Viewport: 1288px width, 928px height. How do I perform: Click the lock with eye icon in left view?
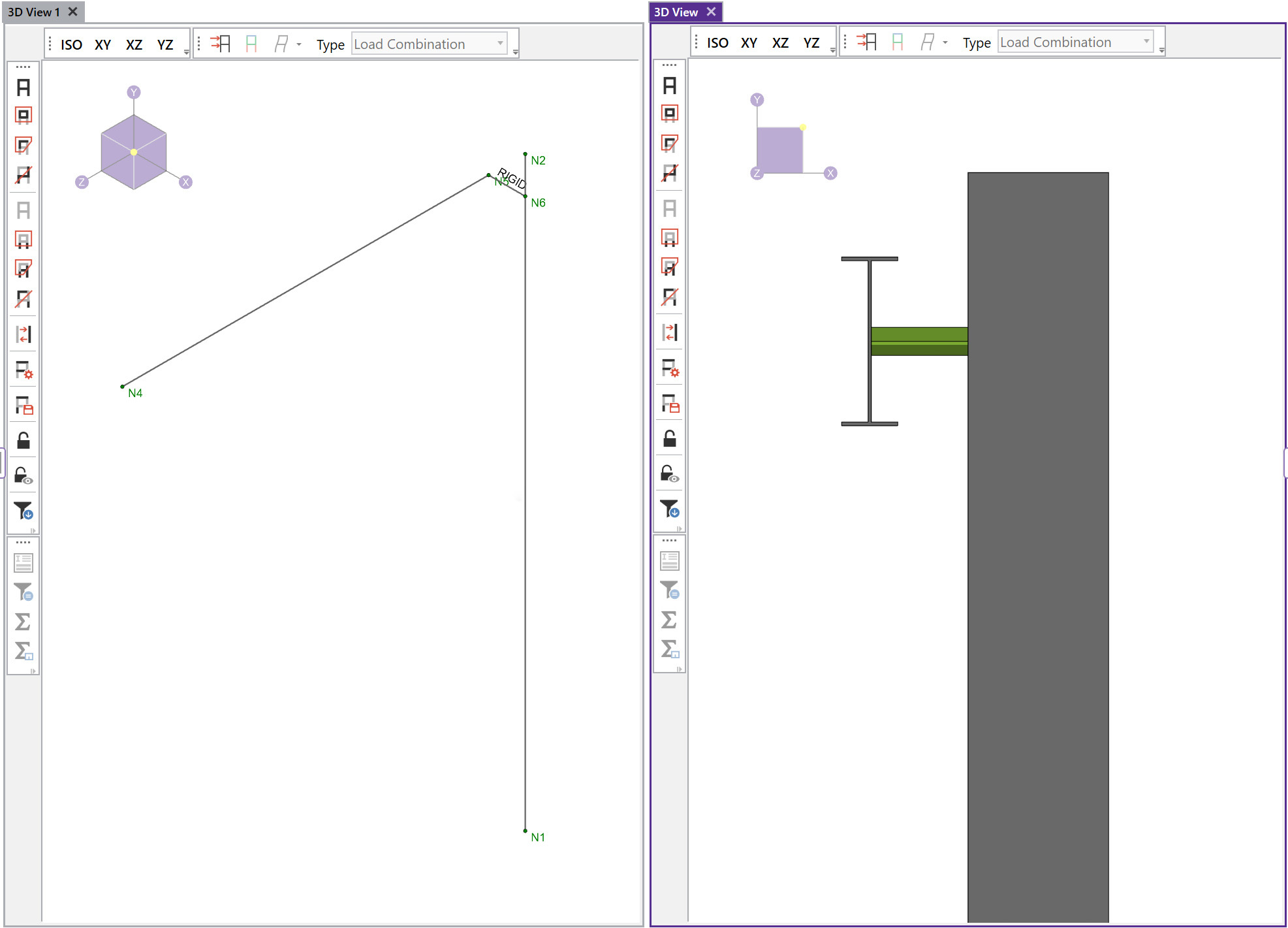coord(23,475)
